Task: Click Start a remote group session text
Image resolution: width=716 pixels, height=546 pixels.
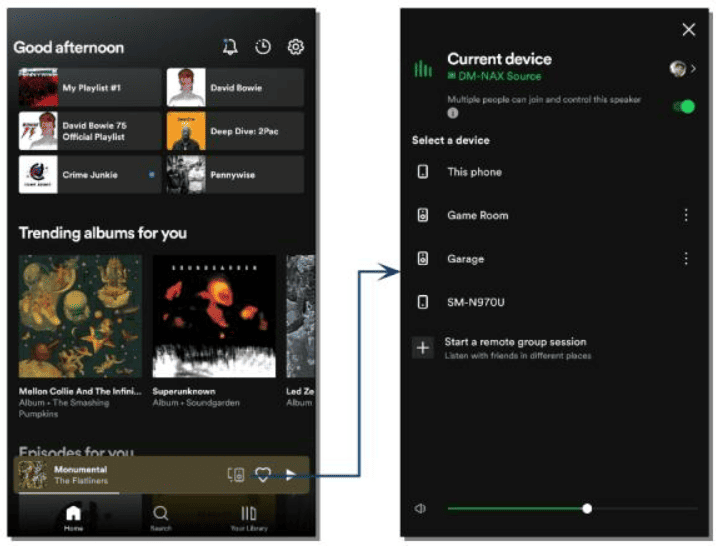Action: click(x=516, y=342)
